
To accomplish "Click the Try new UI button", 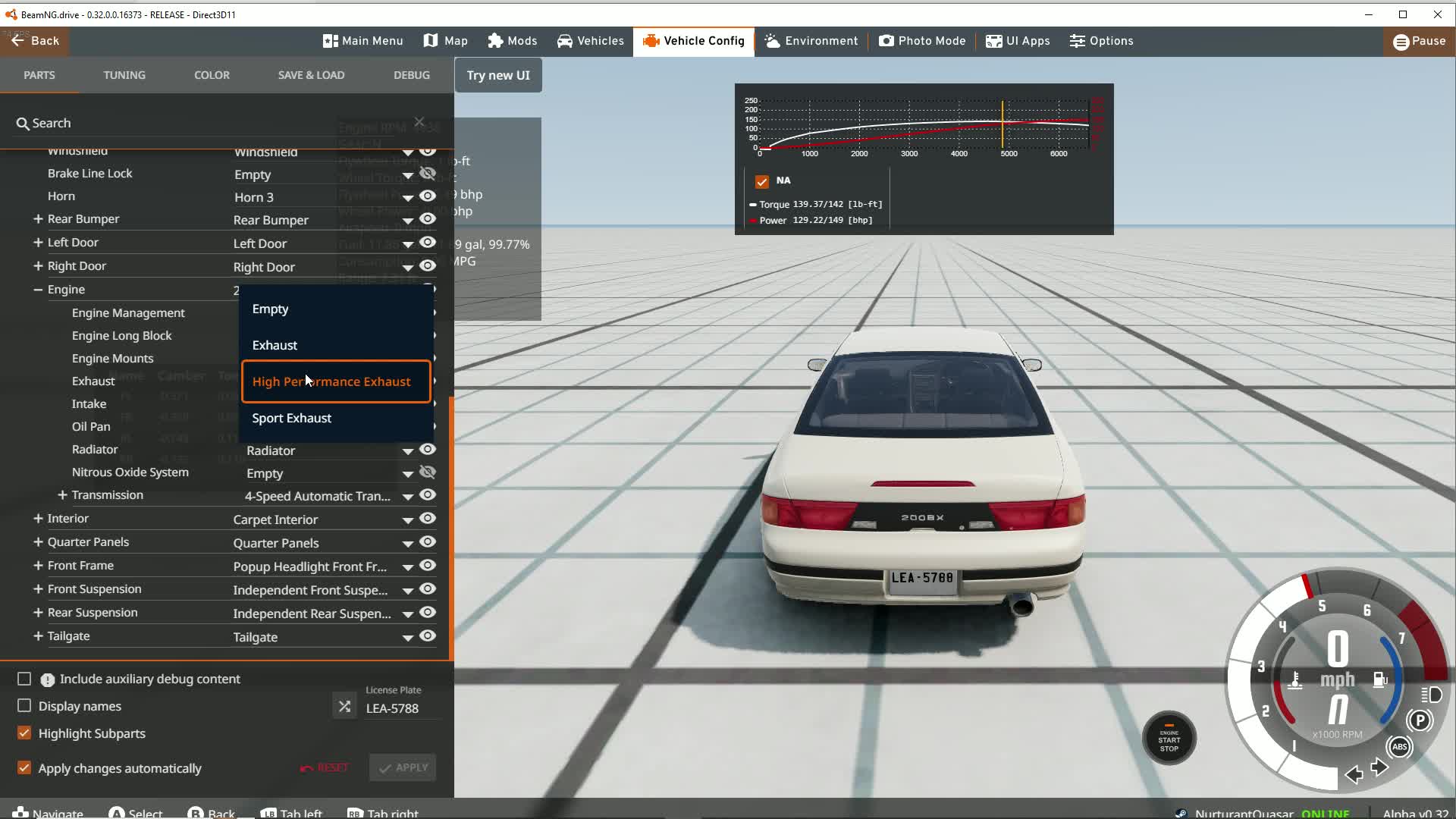I will coord(497,74).
